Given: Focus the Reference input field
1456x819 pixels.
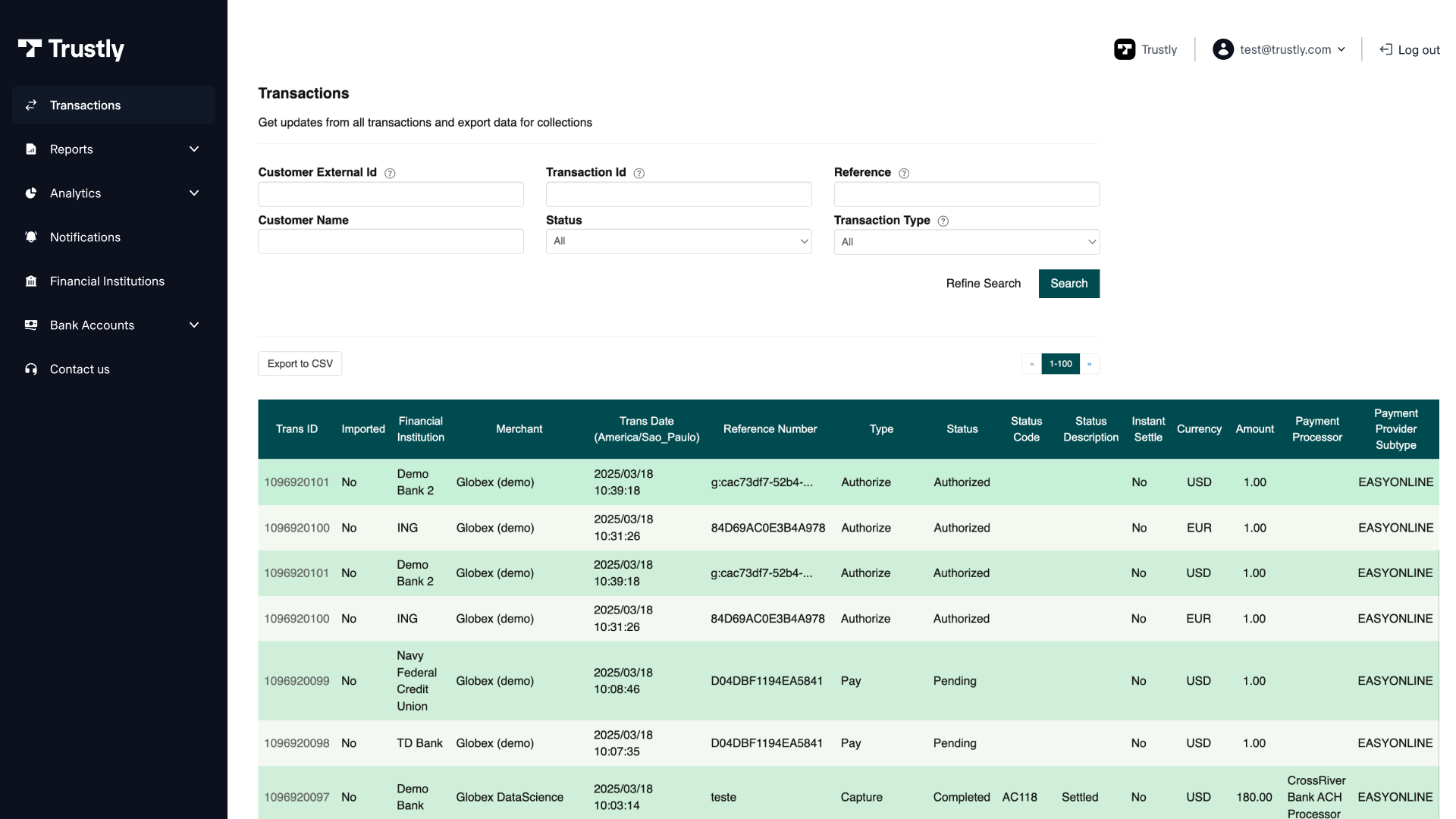Looking at the screenshot, I should pyautogui.click(x=967, y=194).
